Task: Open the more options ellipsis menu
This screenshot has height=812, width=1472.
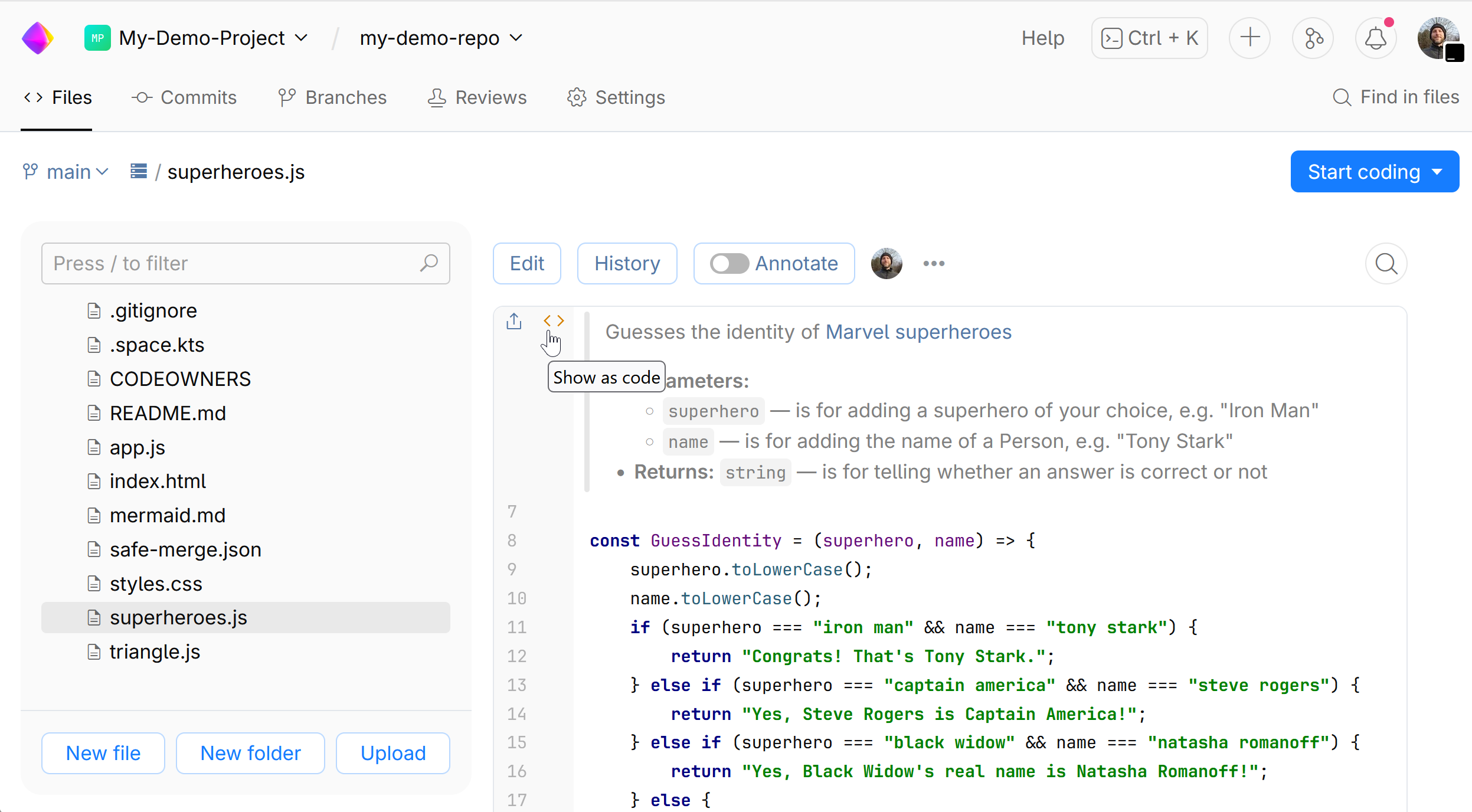Action: coord(933,263)
